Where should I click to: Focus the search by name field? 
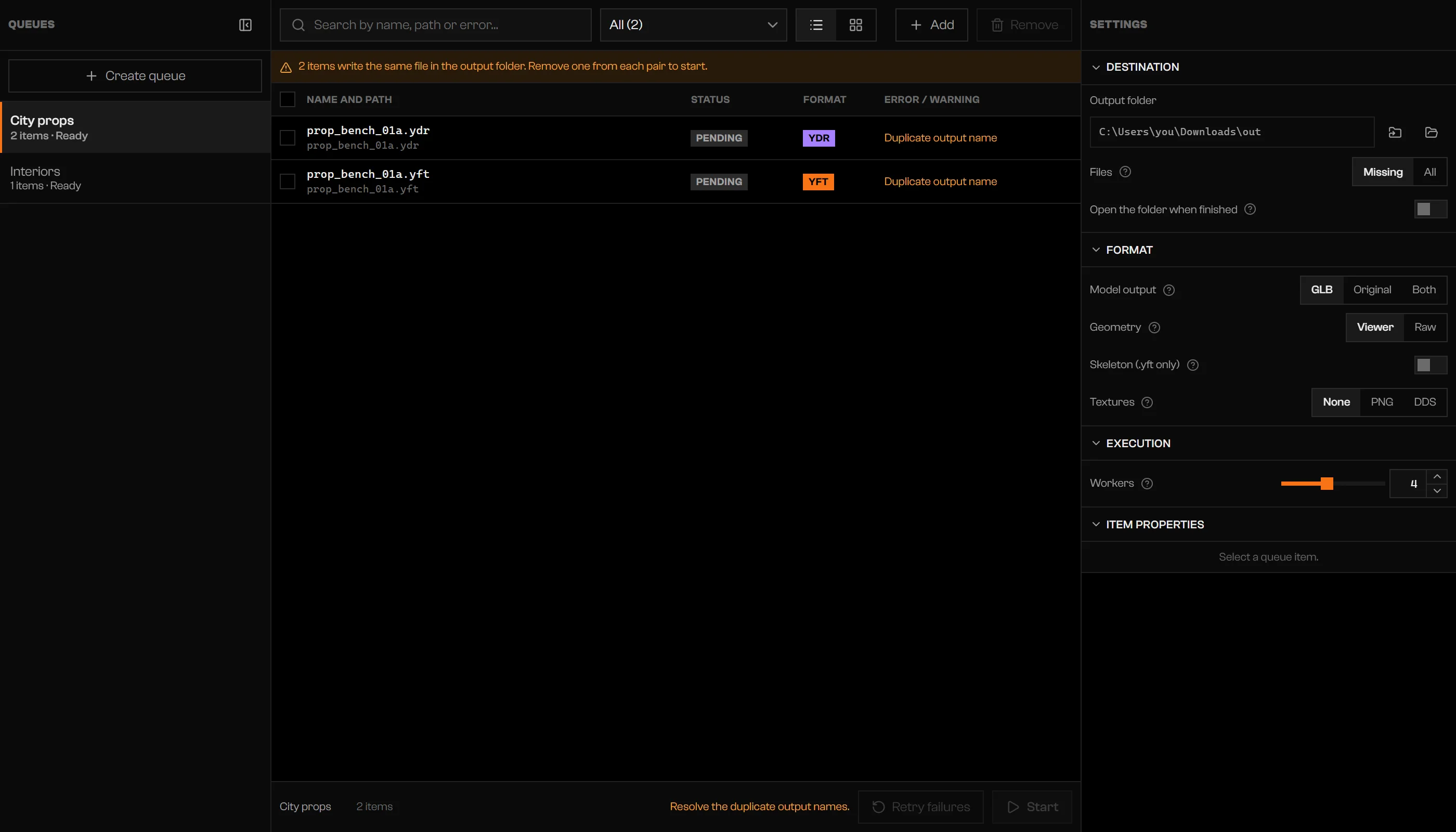pyautogui.click(x=435, y=24)
